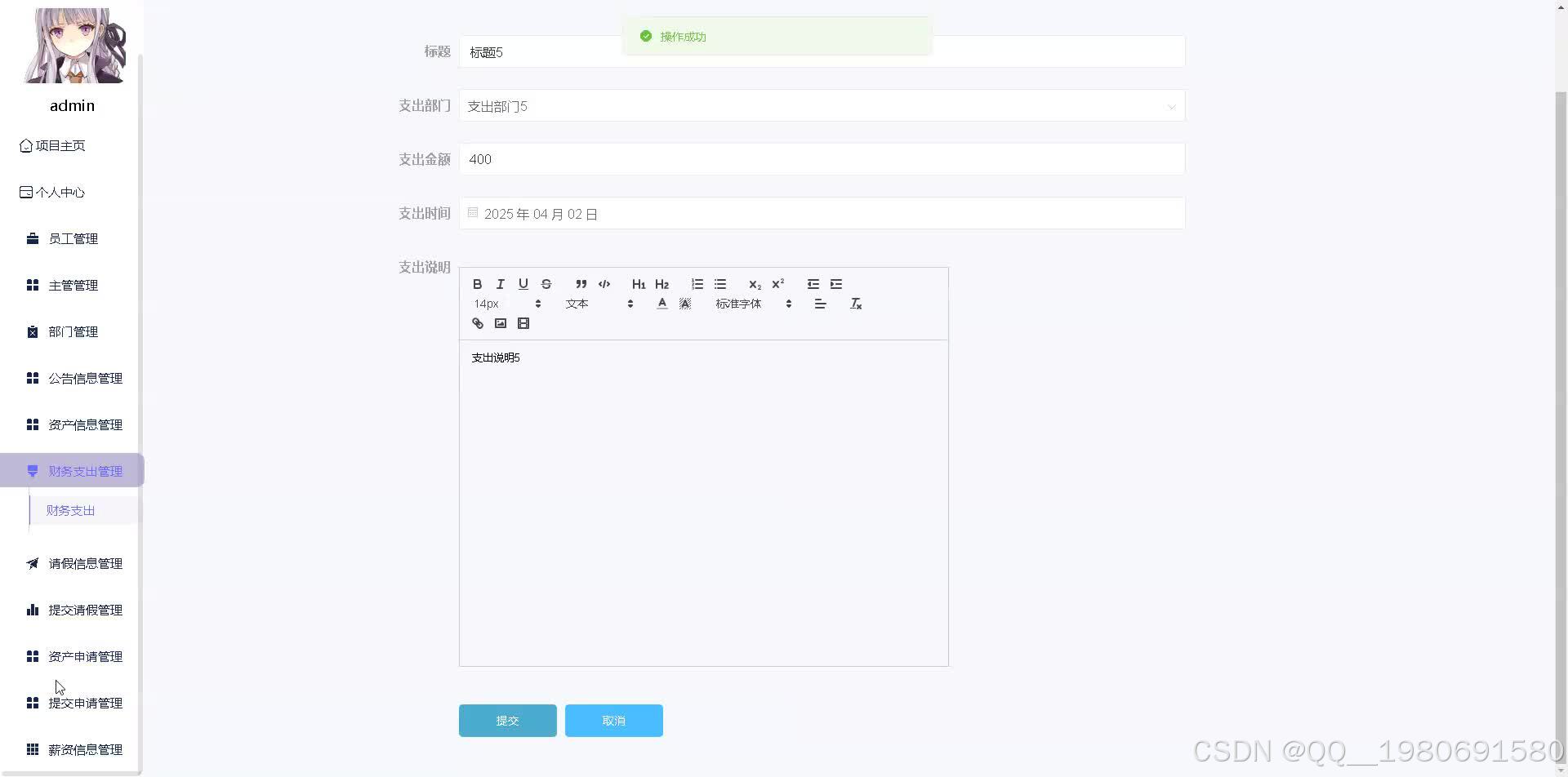
Task: Clear text formatting with the Tx icon
Action: click(856, 303)
